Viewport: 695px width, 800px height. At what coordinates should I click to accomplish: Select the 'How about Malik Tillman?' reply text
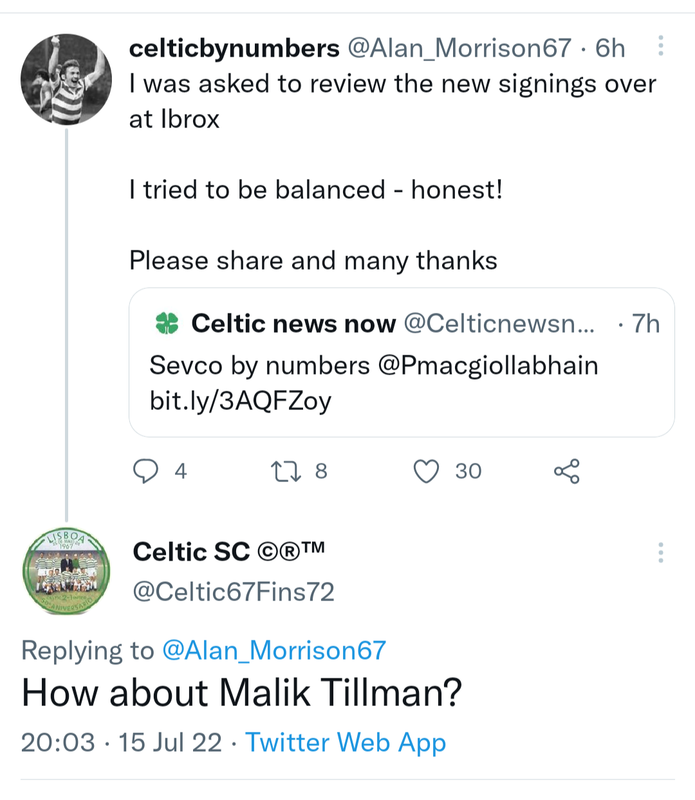pyautogui.click(x=243, y=693)
